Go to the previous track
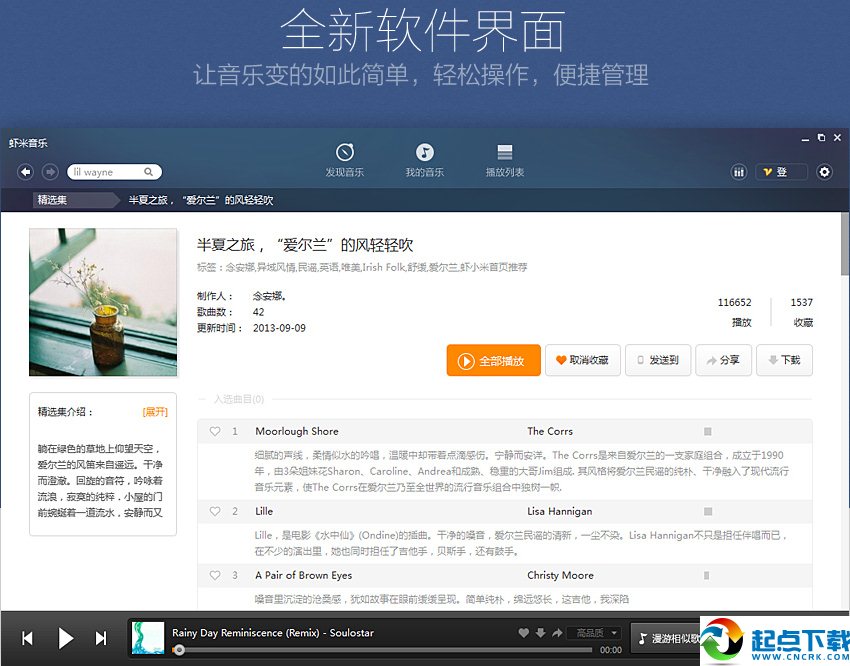Image resolution: width=850 pixels, height=666 pixels. [x=27, y=638]
